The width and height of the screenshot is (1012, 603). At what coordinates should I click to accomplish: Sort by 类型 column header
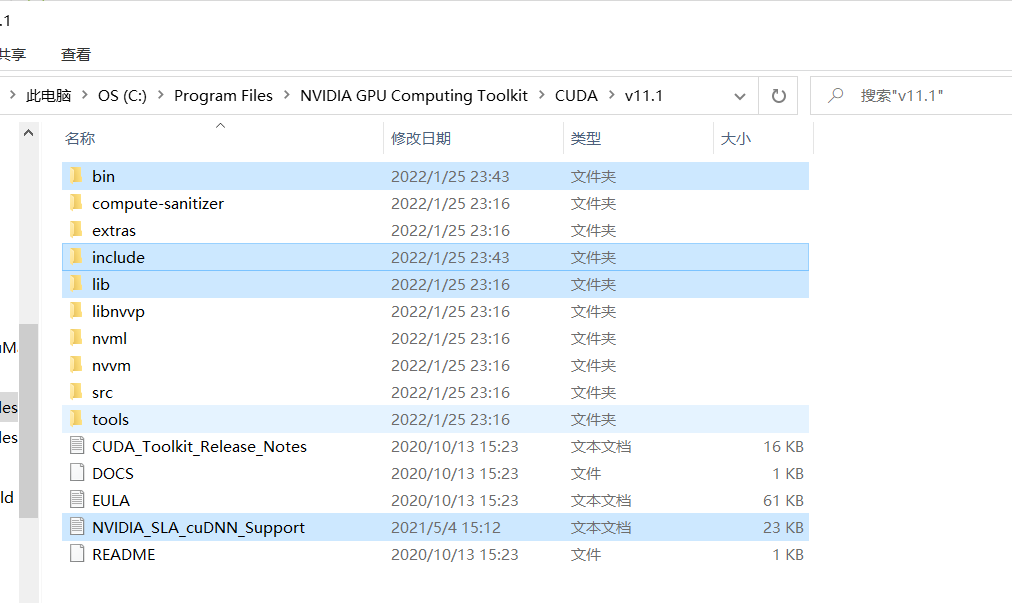coord(586,138)
